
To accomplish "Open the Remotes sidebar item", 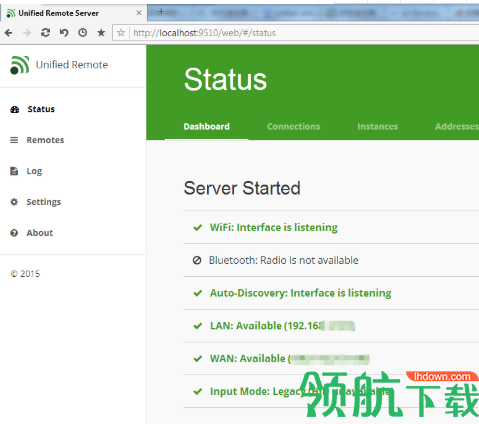I will [45, 140].
